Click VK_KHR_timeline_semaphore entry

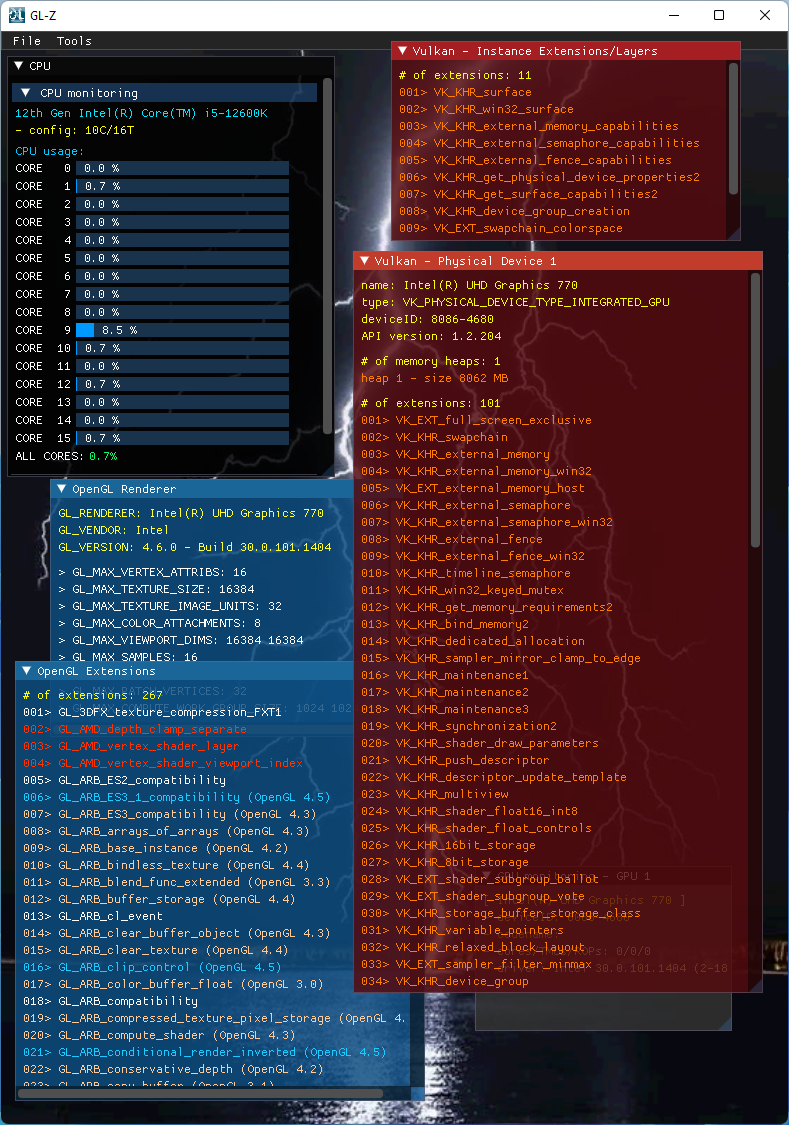pyautogui.click(x=466, y=573)
